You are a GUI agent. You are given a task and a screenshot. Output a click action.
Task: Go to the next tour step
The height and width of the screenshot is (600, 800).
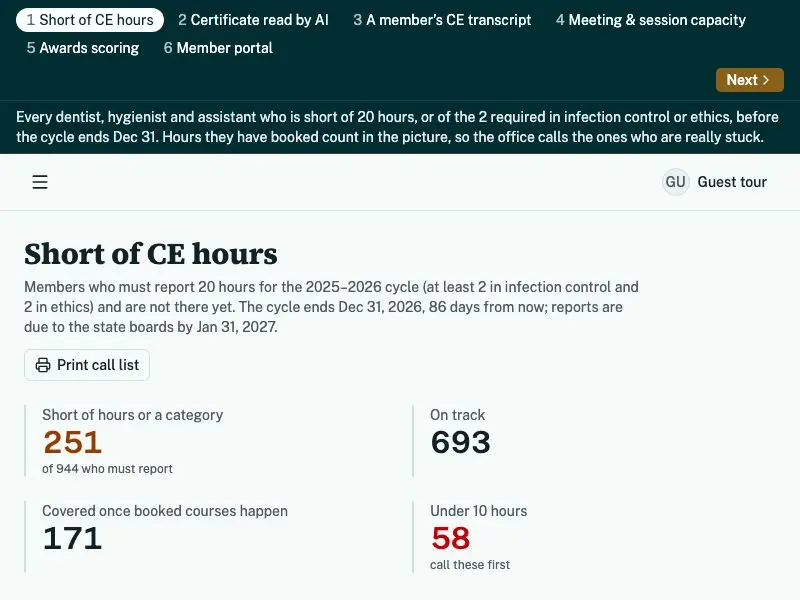click(749, 80)
